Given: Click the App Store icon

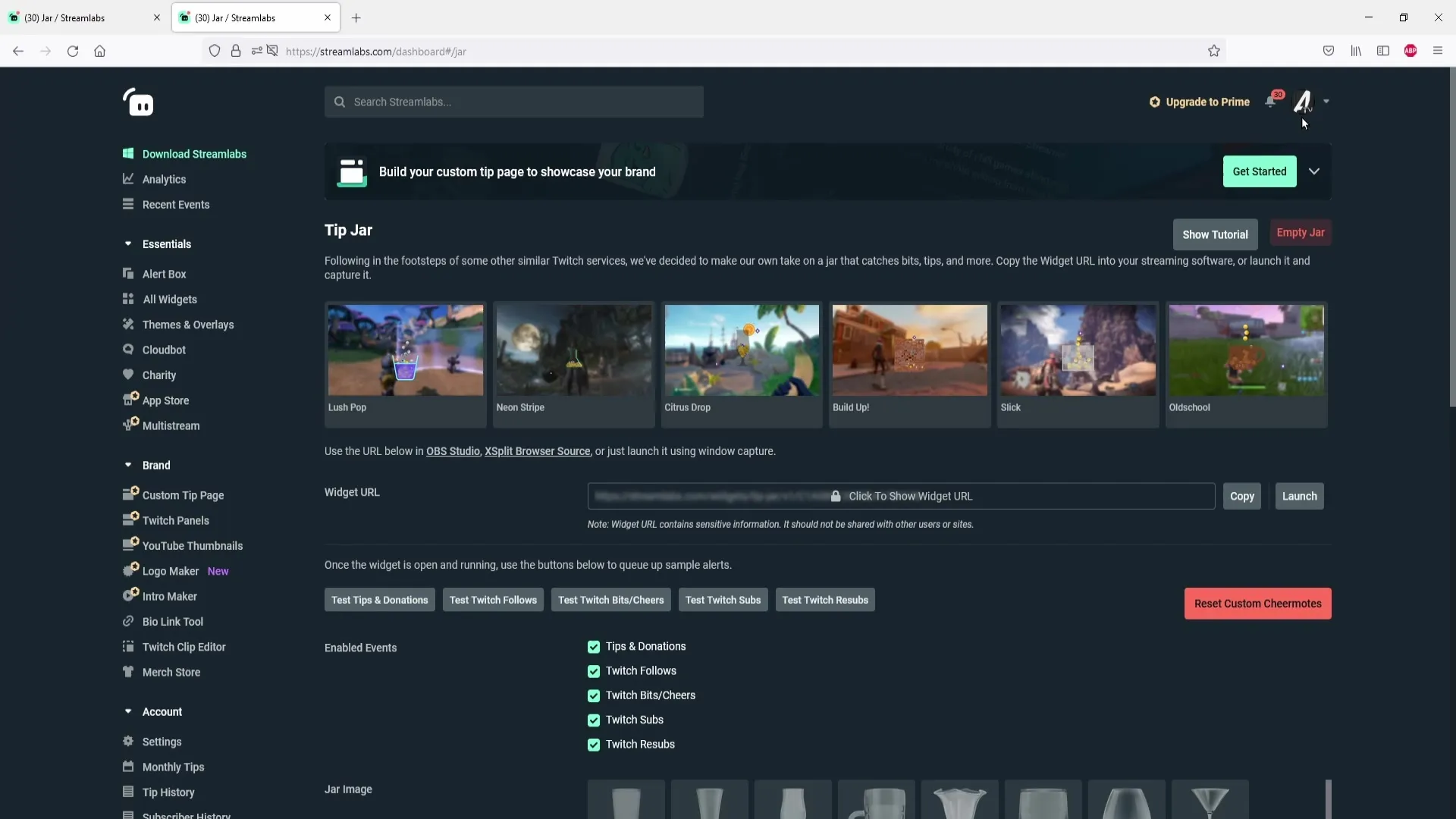Looking at the screenshot, I should [x=130, y=399].
